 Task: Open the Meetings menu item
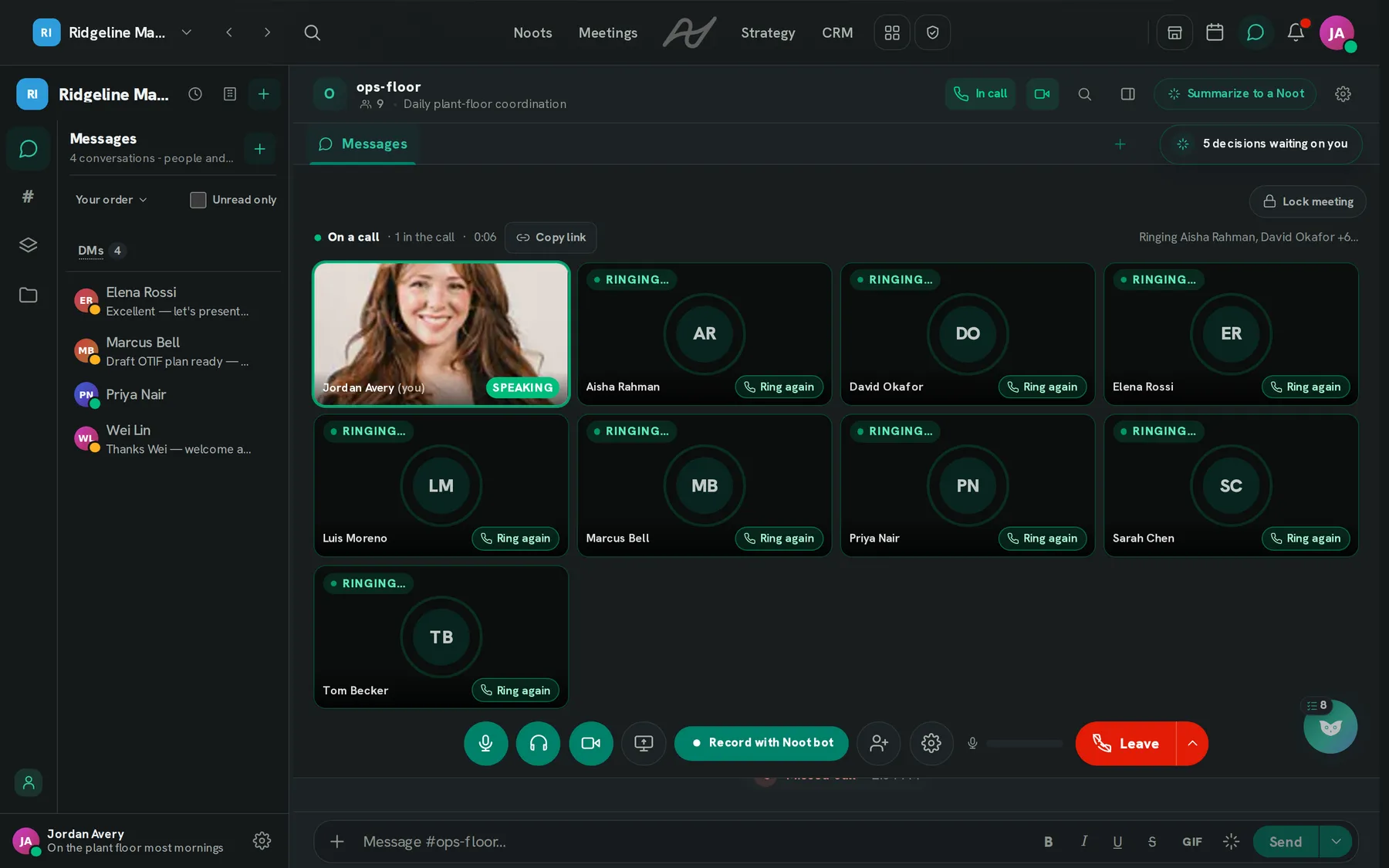pos(608,32)
